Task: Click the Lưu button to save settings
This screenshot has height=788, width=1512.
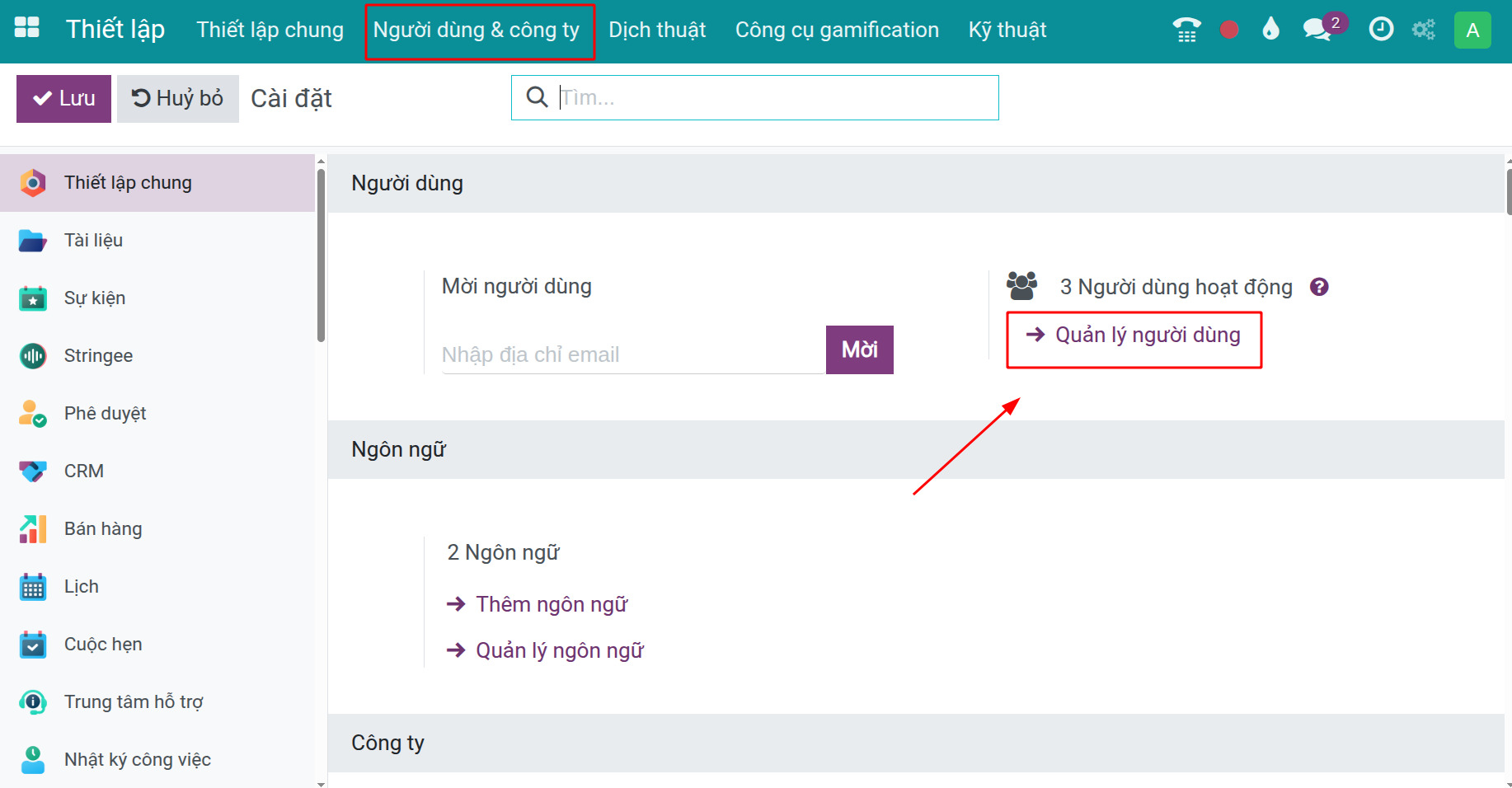Action: pyautogui.click(x=63, y=98)
